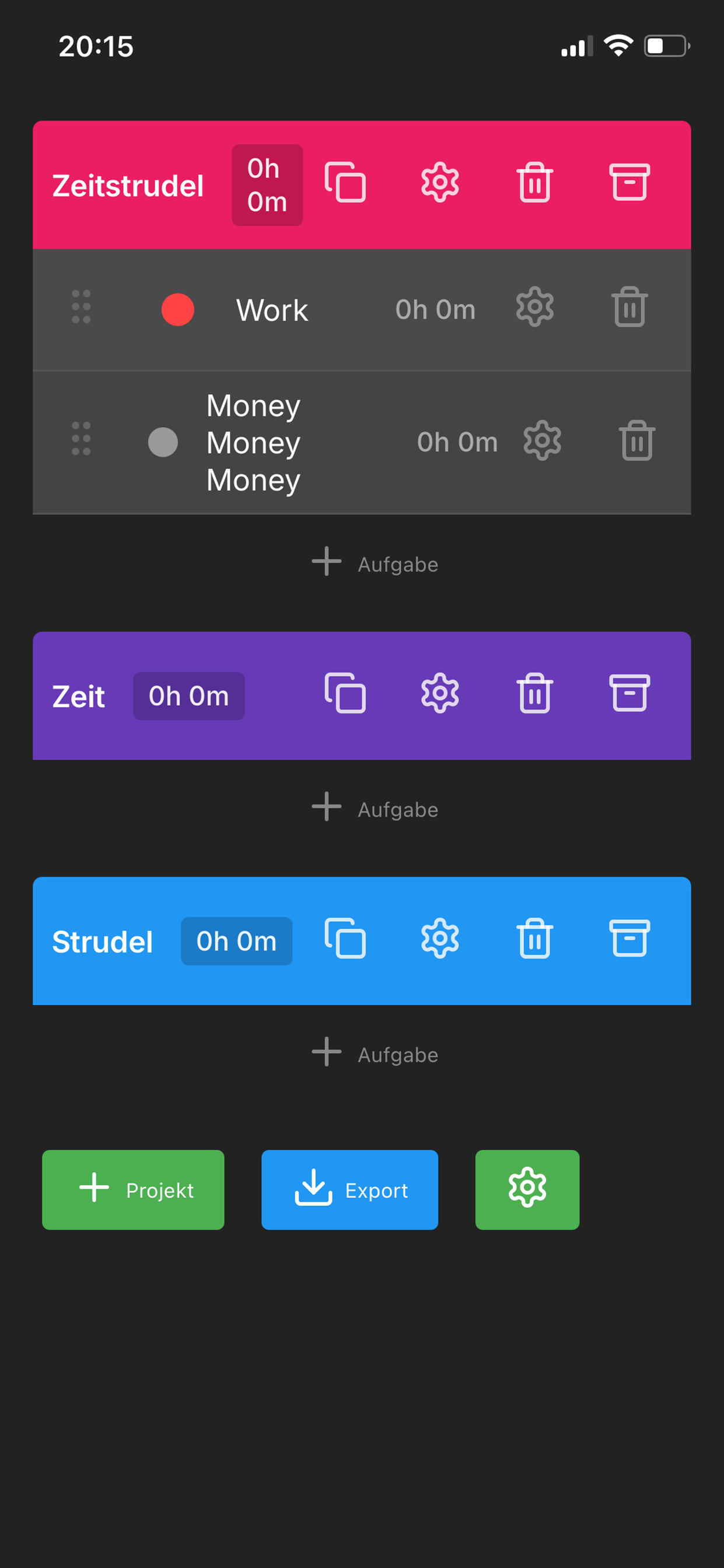The height and width of the screenshot is (1568, 724).
Task: Grab the drag handle of Work task
Action: coord(81,307)
